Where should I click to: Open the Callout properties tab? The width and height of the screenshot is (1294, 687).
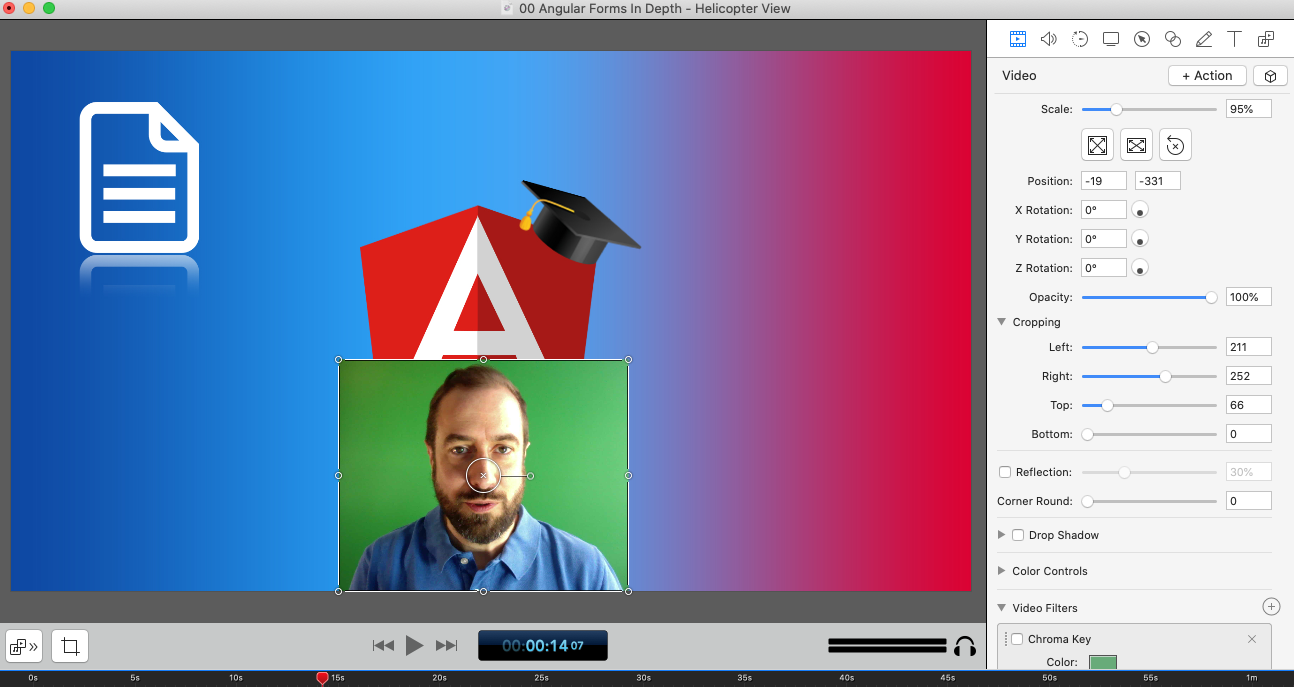coord(1142,39)
